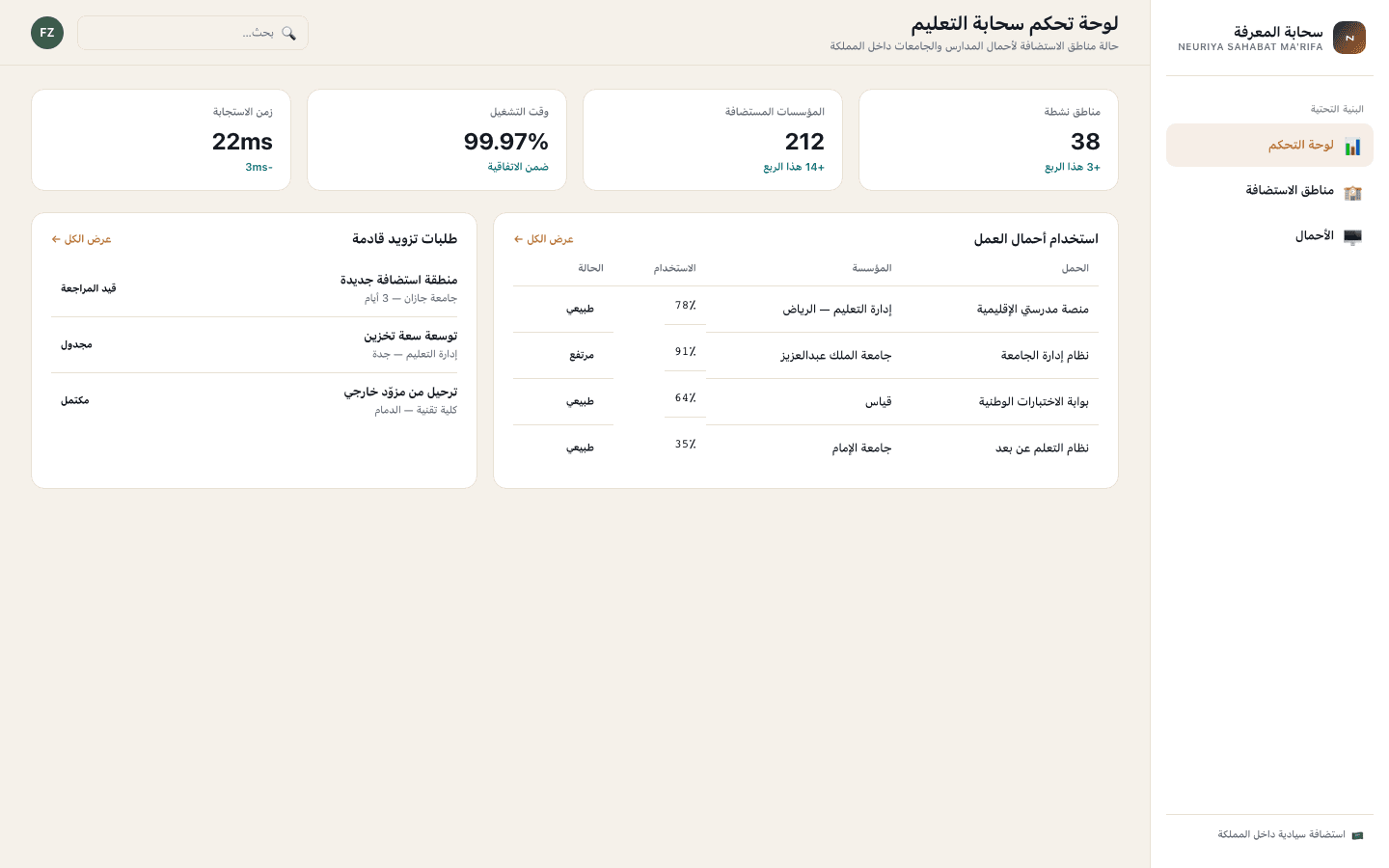Viewport: 1389px width, 868px height.
Task: Click الاستخدام column header
Action: point(675,268)
